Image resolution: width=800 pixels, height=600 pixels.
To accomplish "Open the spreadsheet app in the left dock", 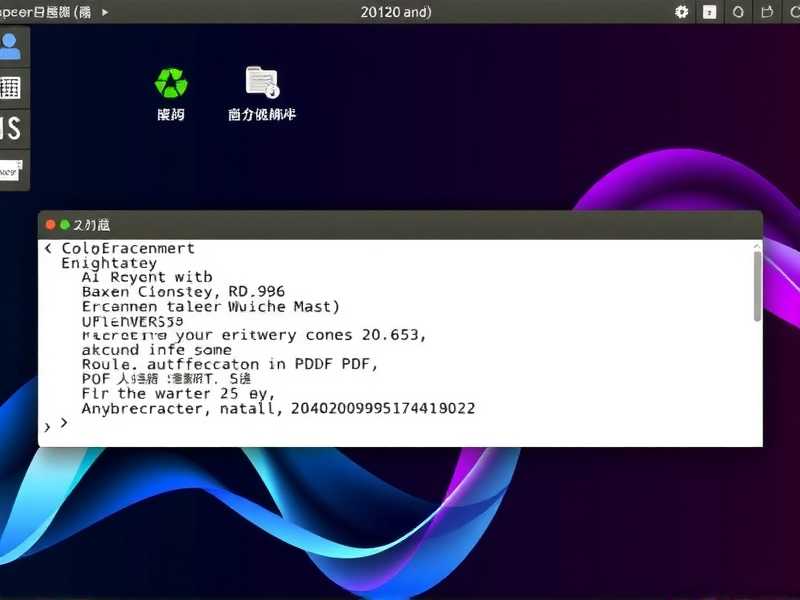I will [12, 88].
